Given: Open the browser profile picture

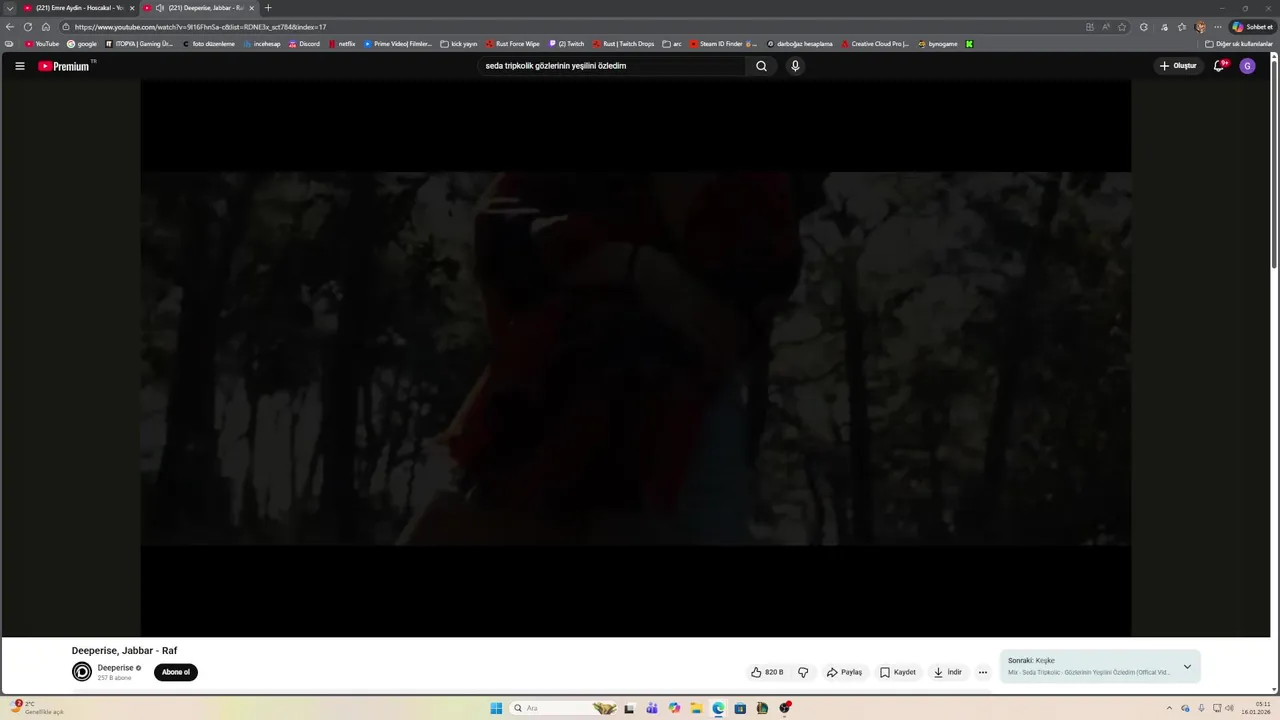Looking at the screenshot, I should tap(1200, 27).
